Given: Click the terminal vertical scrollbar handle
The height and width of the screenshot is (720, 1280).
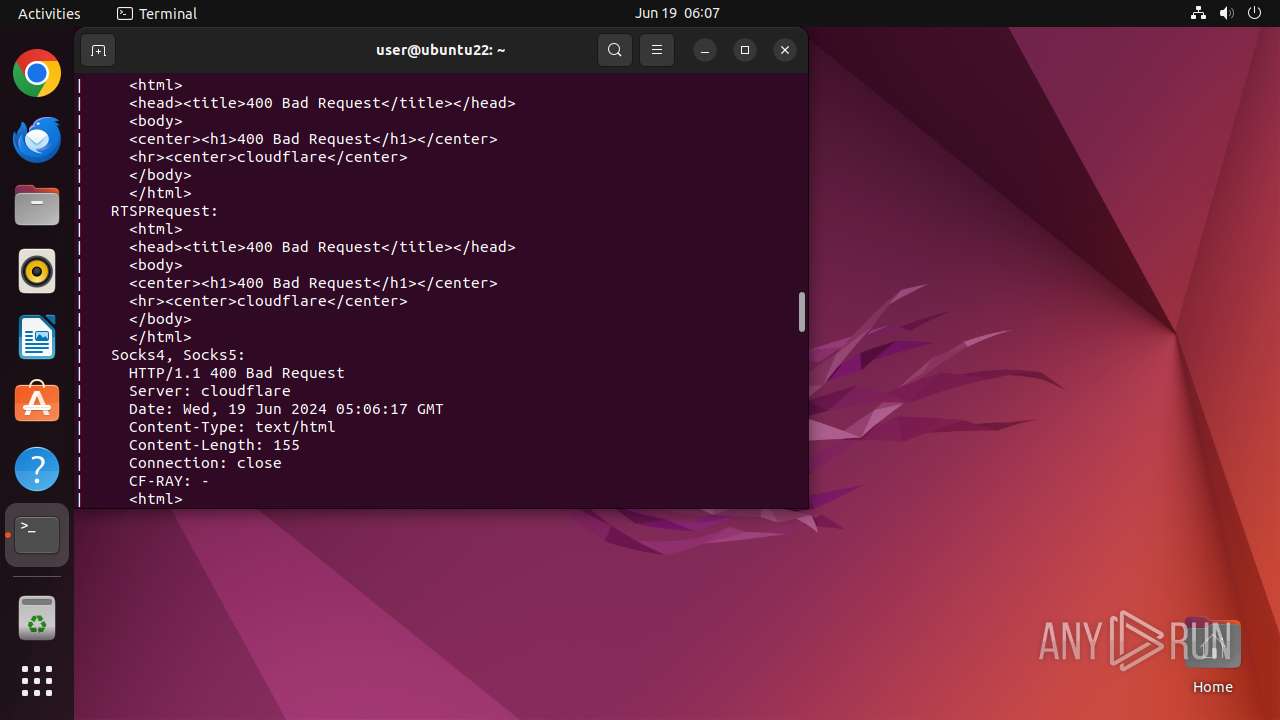Looking at the screenshot, I should click(801, 312).
